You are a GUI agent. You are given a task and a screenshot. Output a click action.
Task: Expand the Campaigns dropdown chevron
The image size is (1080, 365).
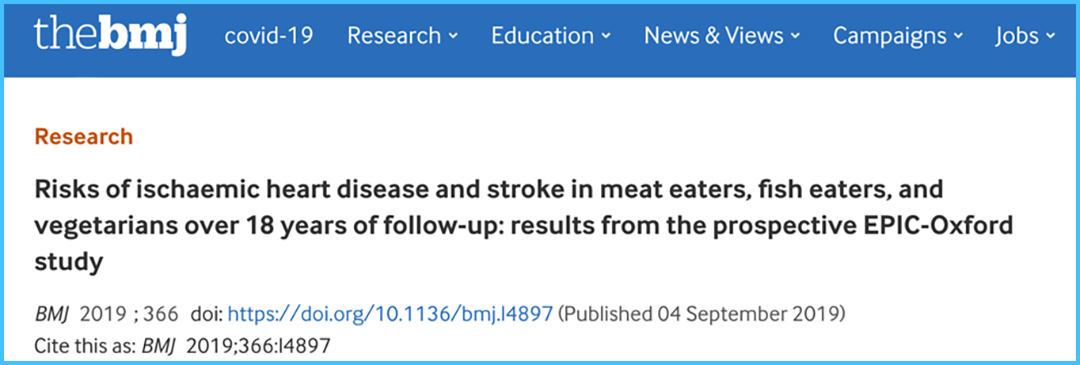click(957, 37)
